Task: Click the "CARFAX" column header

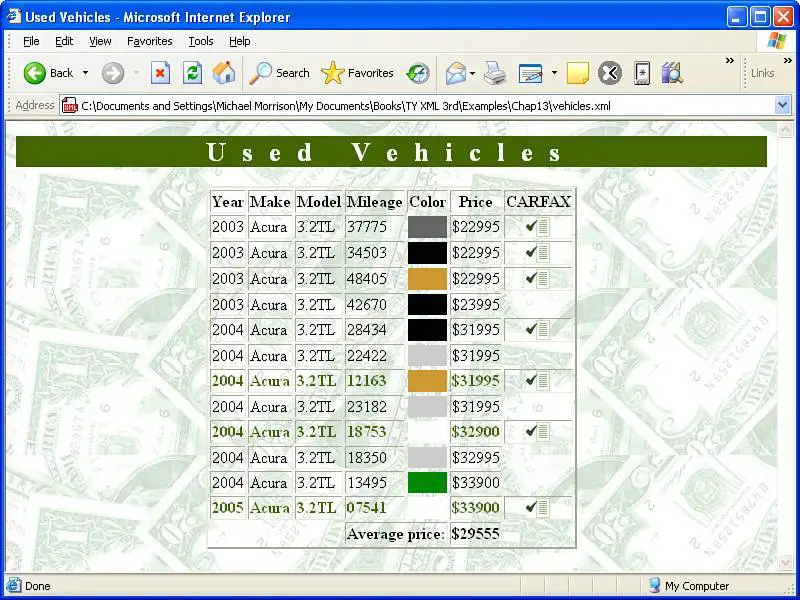Action: coord(538,202)
